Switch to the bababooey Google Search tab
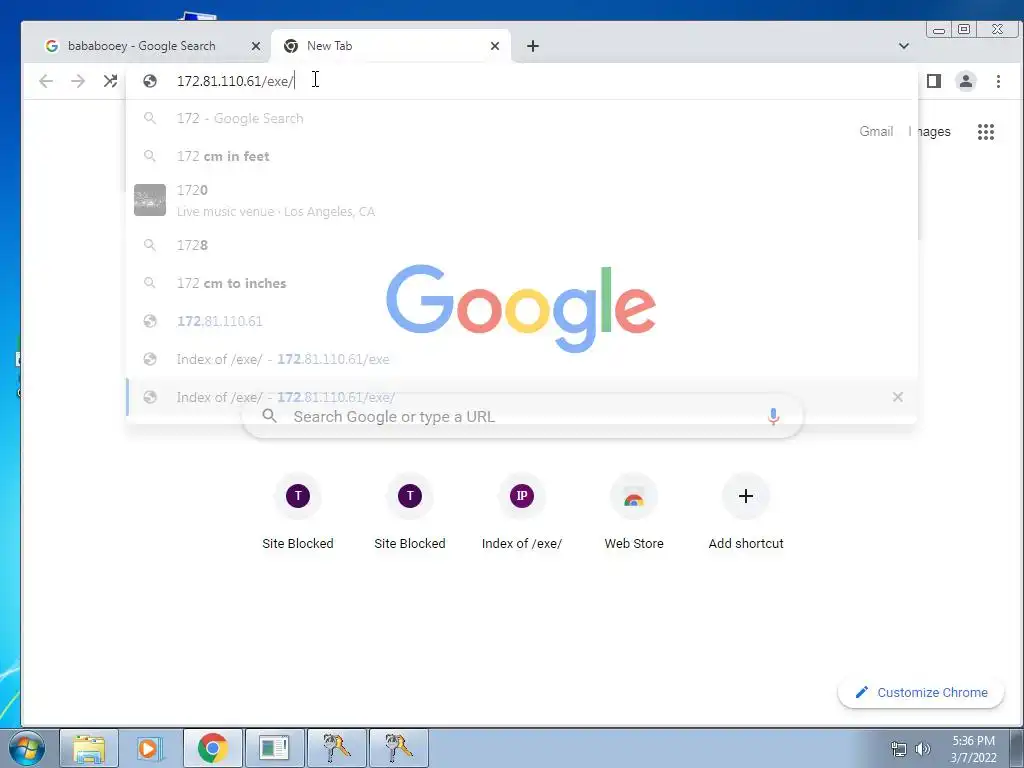Screen dimensions: 1024x768 (x=150, y=46)
